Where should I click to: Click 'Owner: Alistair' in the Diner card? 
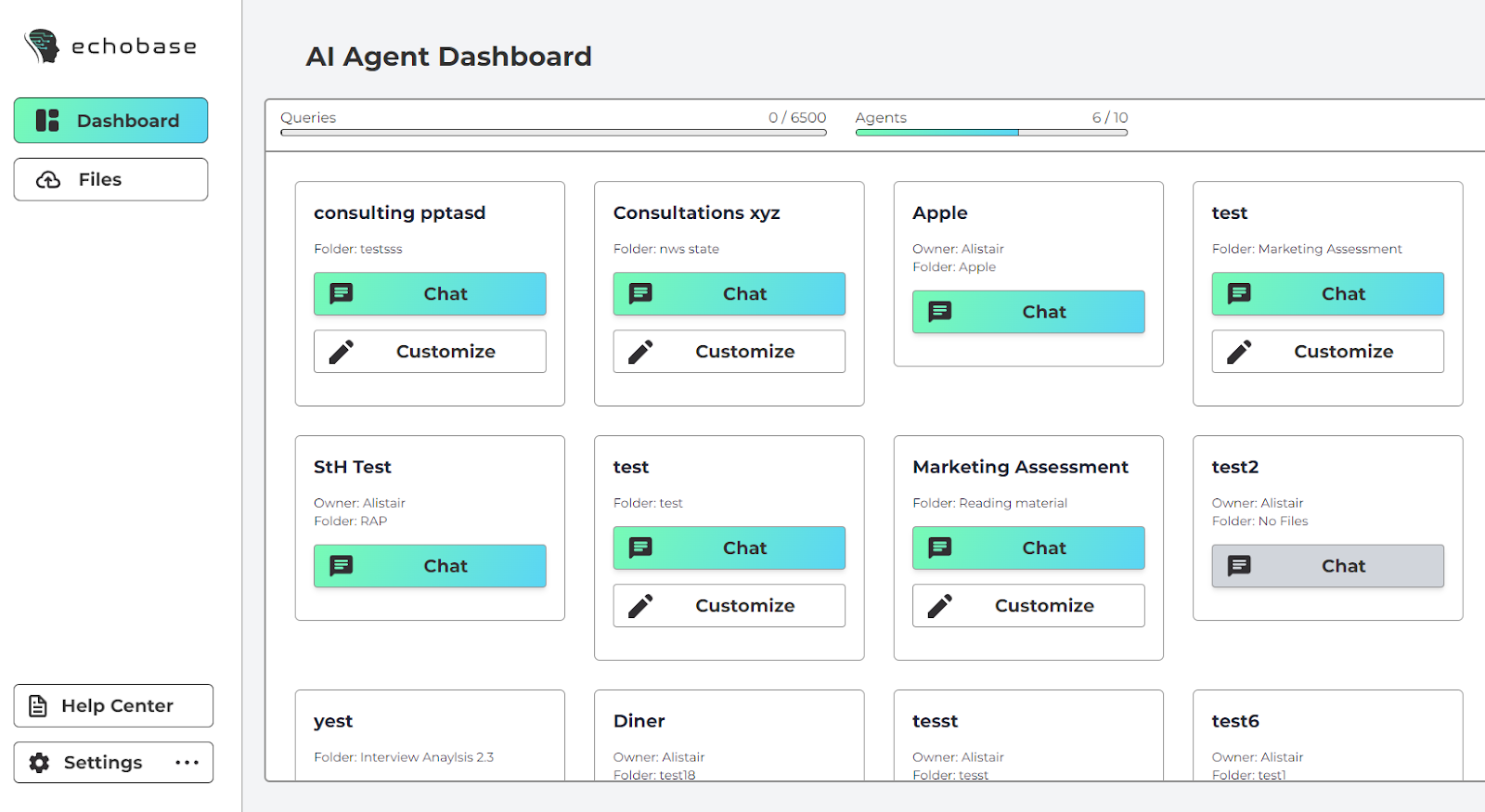tap(659, 758)
